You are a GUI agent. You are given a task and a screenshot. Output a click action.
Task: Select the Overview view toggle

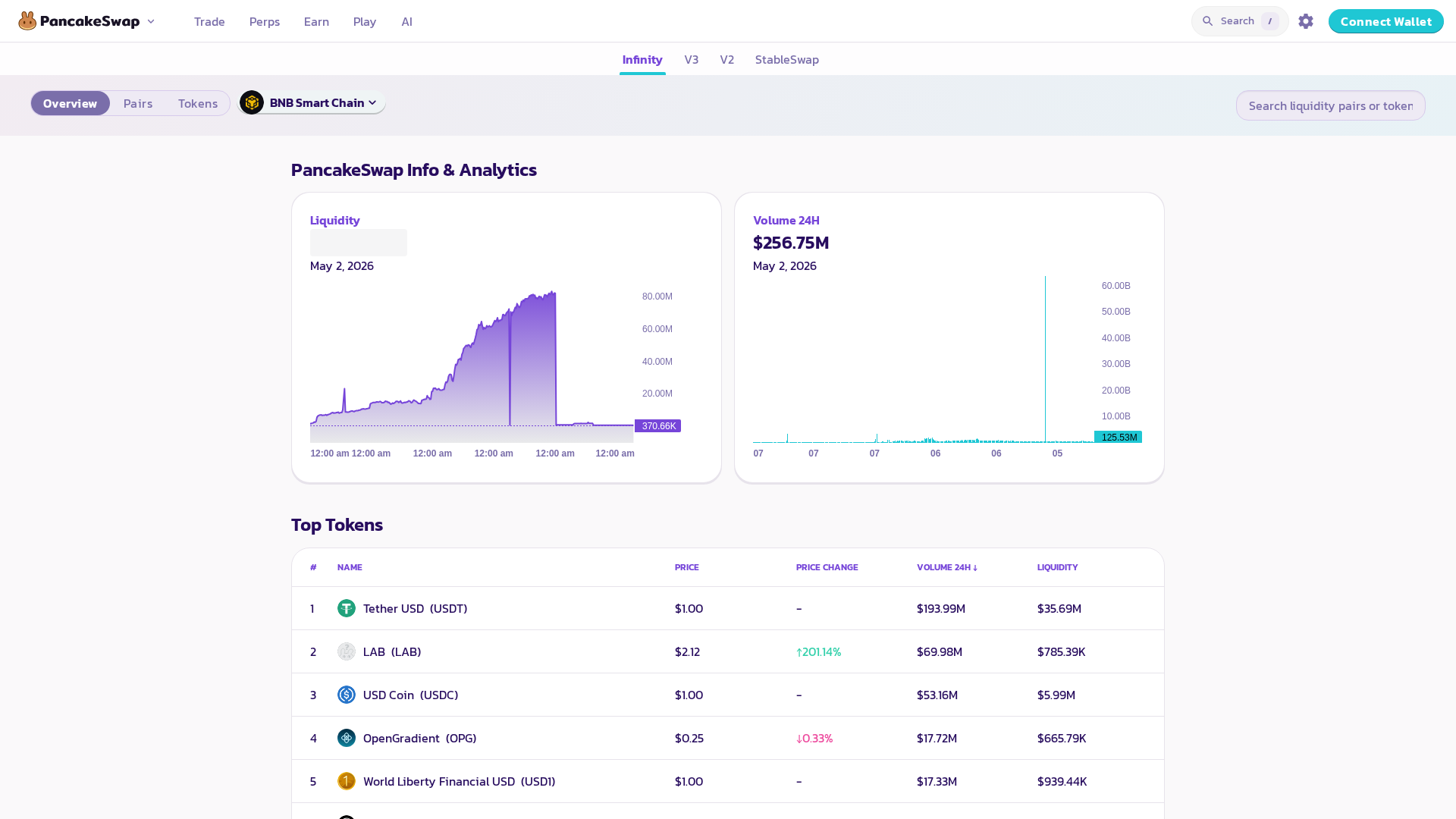point(71,103)
